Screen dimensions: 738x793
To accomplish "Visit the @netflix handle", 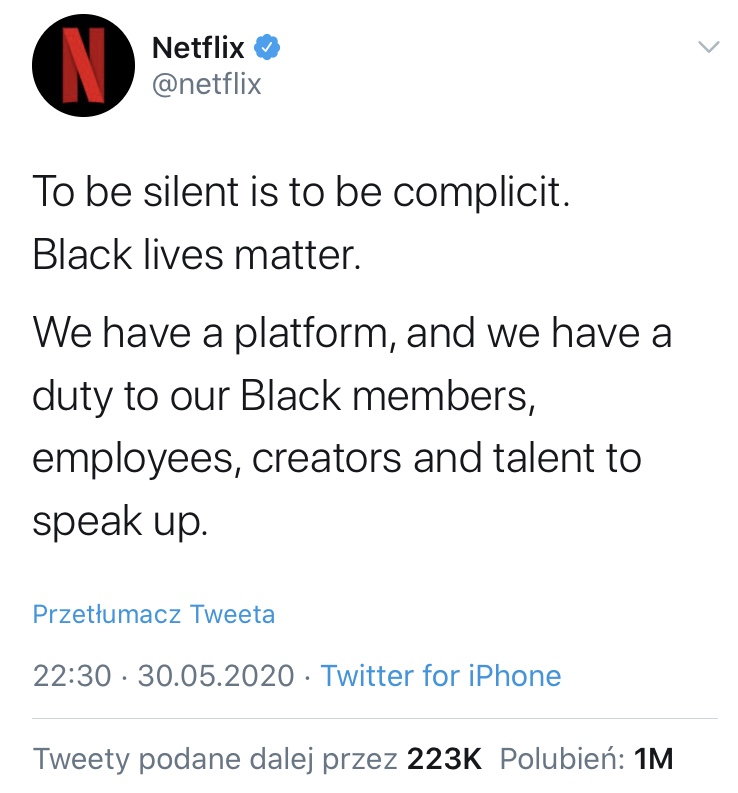I will pyautogui.click(x=205, y=84).
